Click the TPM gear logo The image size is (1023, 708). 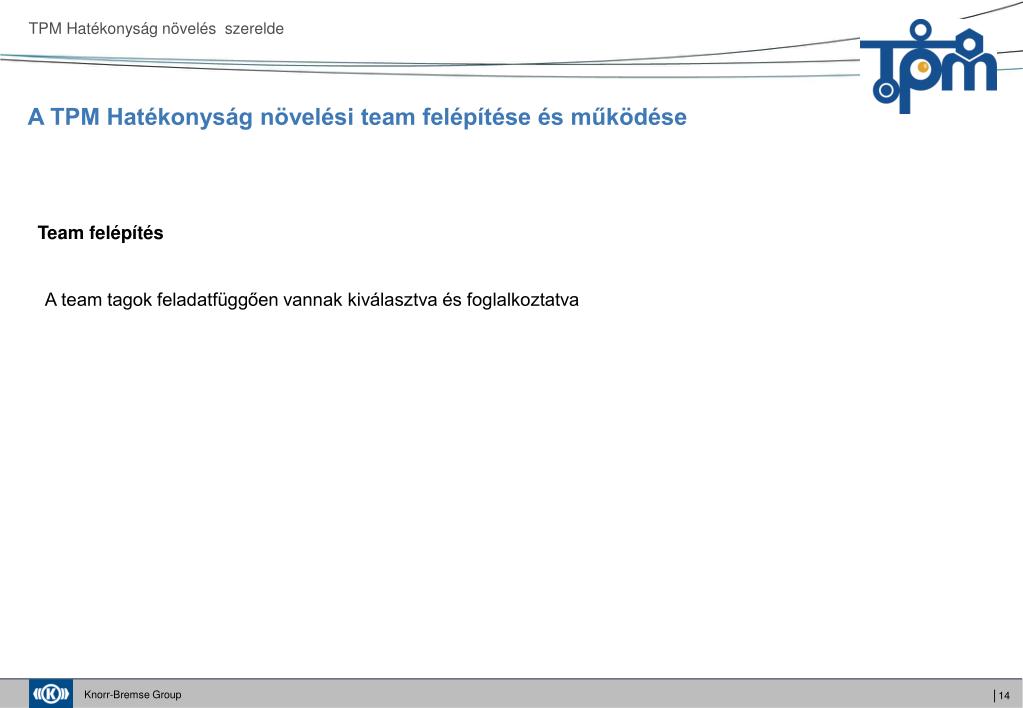click(x=929, y=65)
